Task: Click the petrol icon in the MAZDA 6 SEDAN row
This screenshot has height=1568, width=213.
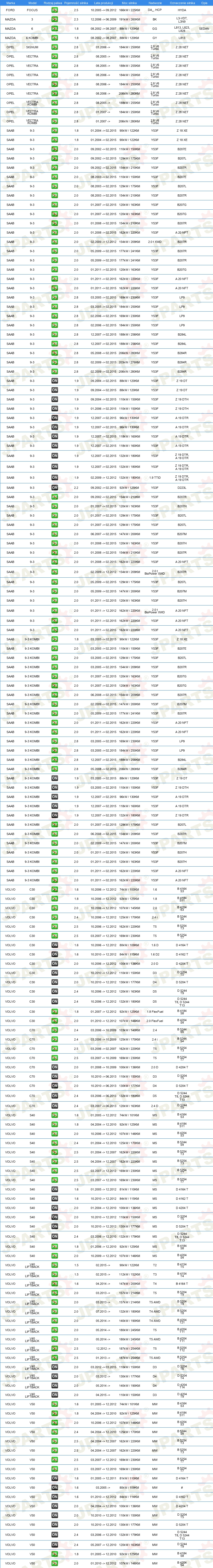Action: point(55,29)
